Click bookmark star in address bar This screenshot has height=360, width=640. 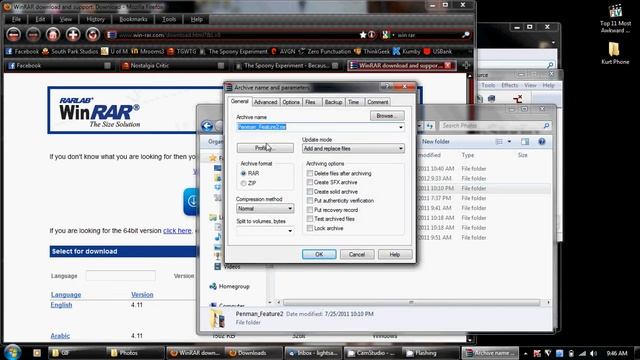point(363,35)
